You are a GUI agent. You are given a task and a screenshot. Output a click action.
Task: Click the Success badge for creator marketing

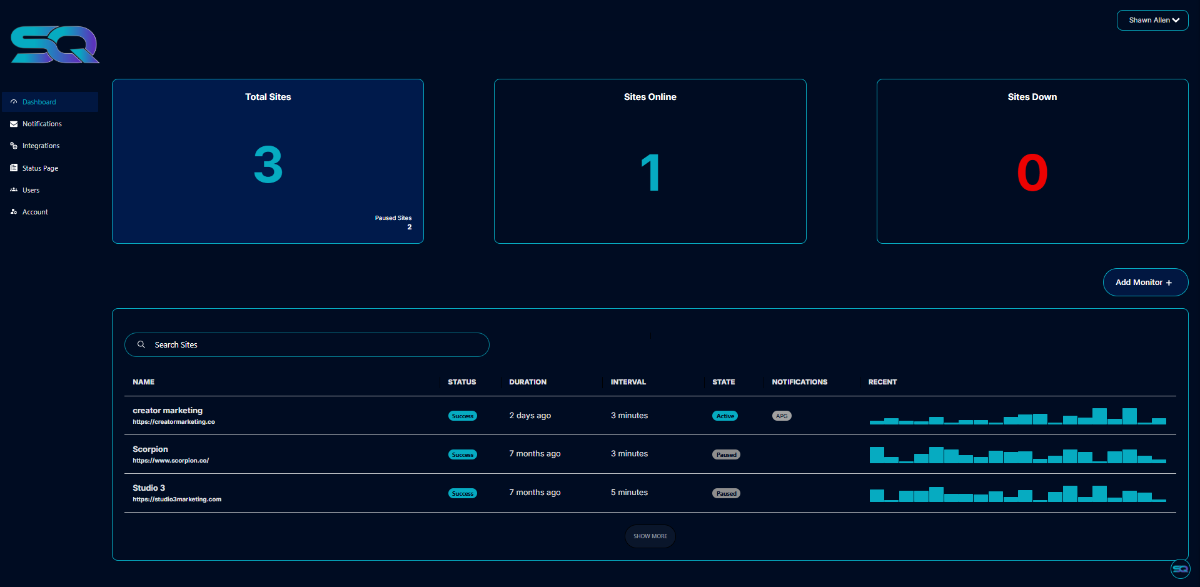click(463, 415)
